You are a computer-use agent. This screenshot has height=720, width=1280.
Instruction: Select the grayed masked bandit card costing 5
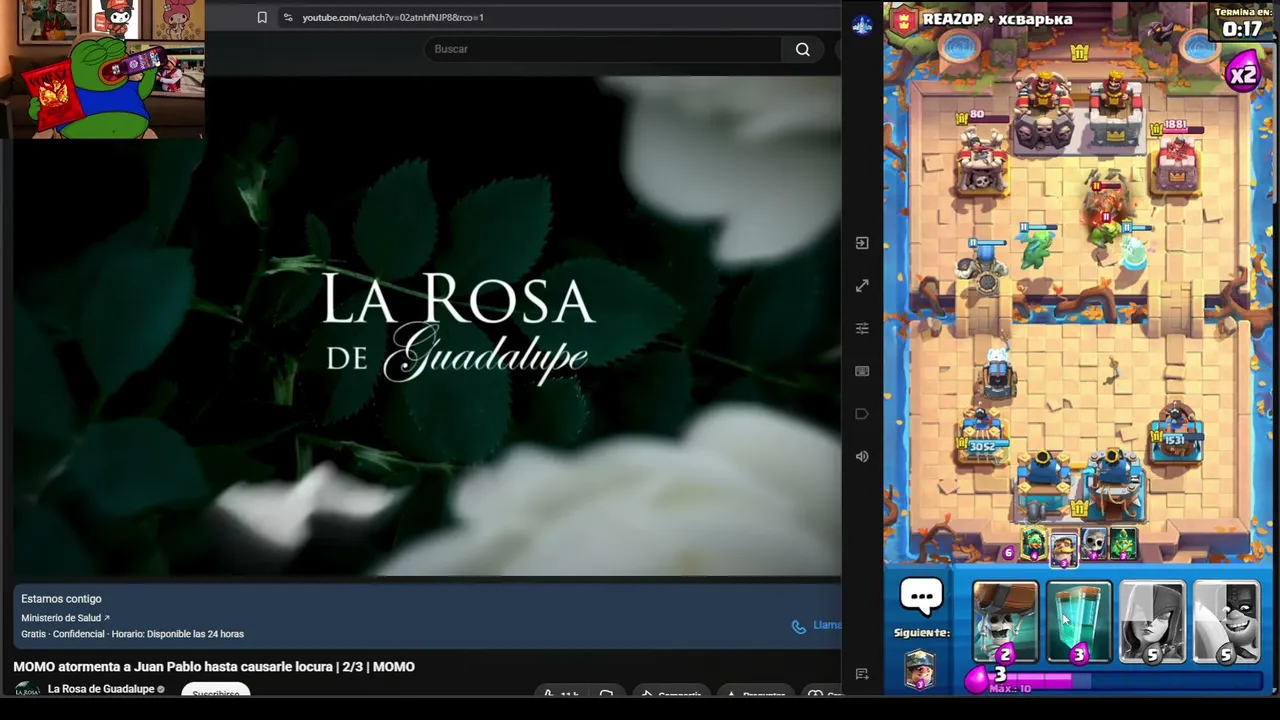click(1227, 623)
